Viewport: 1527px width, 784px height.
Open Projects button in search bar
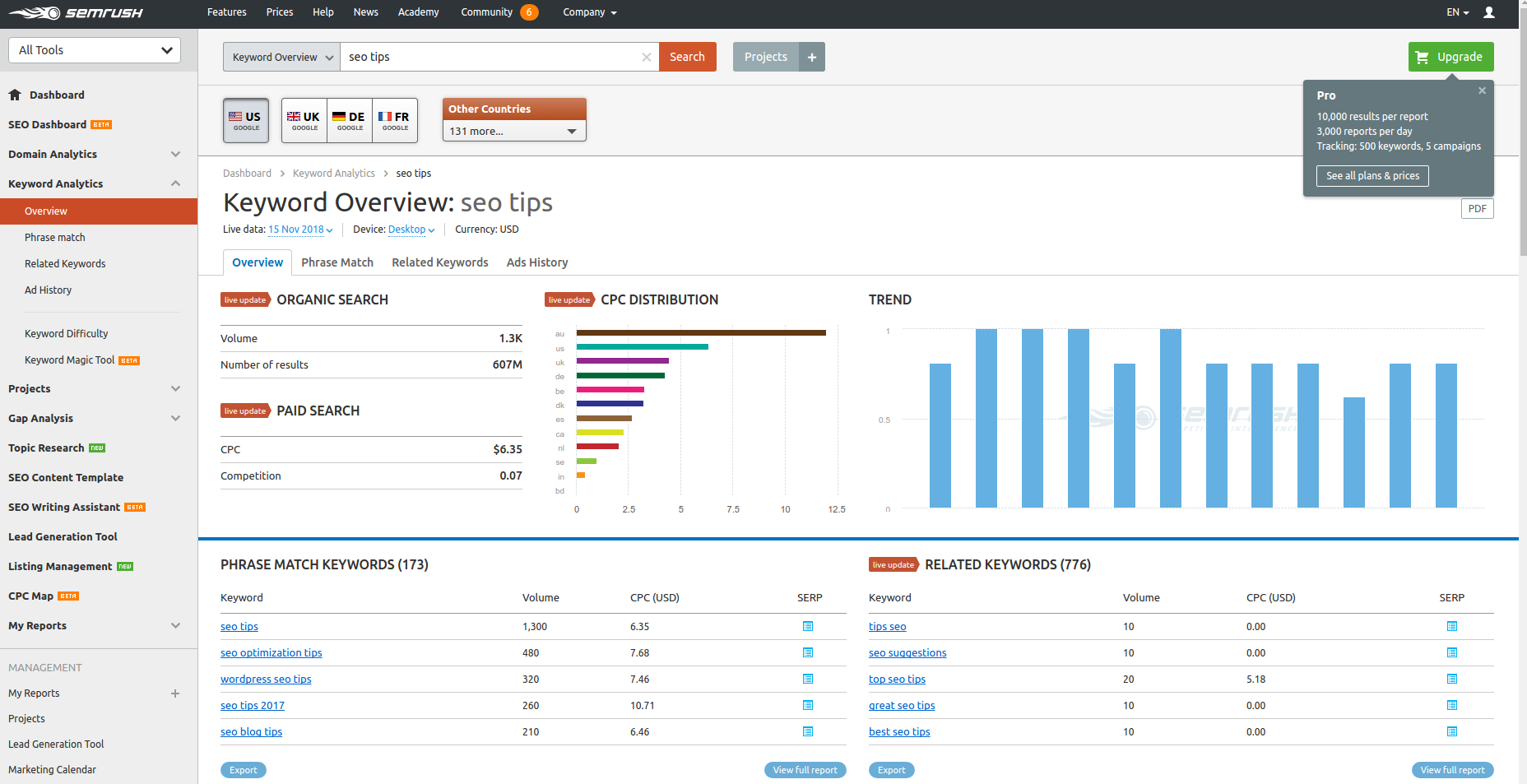[766, 57]
